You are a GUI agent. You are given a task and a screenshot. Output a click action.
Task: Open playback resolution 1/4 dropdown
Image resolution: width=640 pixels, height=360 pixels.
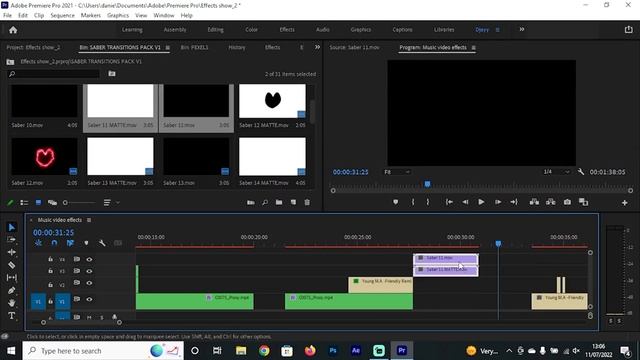pyautogui.click(x=556, y=172)
